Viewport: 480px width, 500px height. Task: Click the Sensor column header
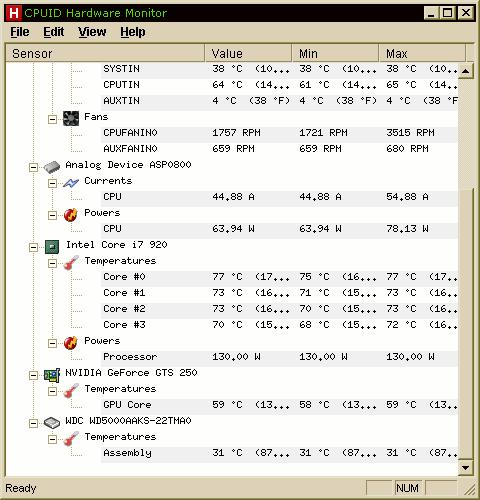coord(105,53)
